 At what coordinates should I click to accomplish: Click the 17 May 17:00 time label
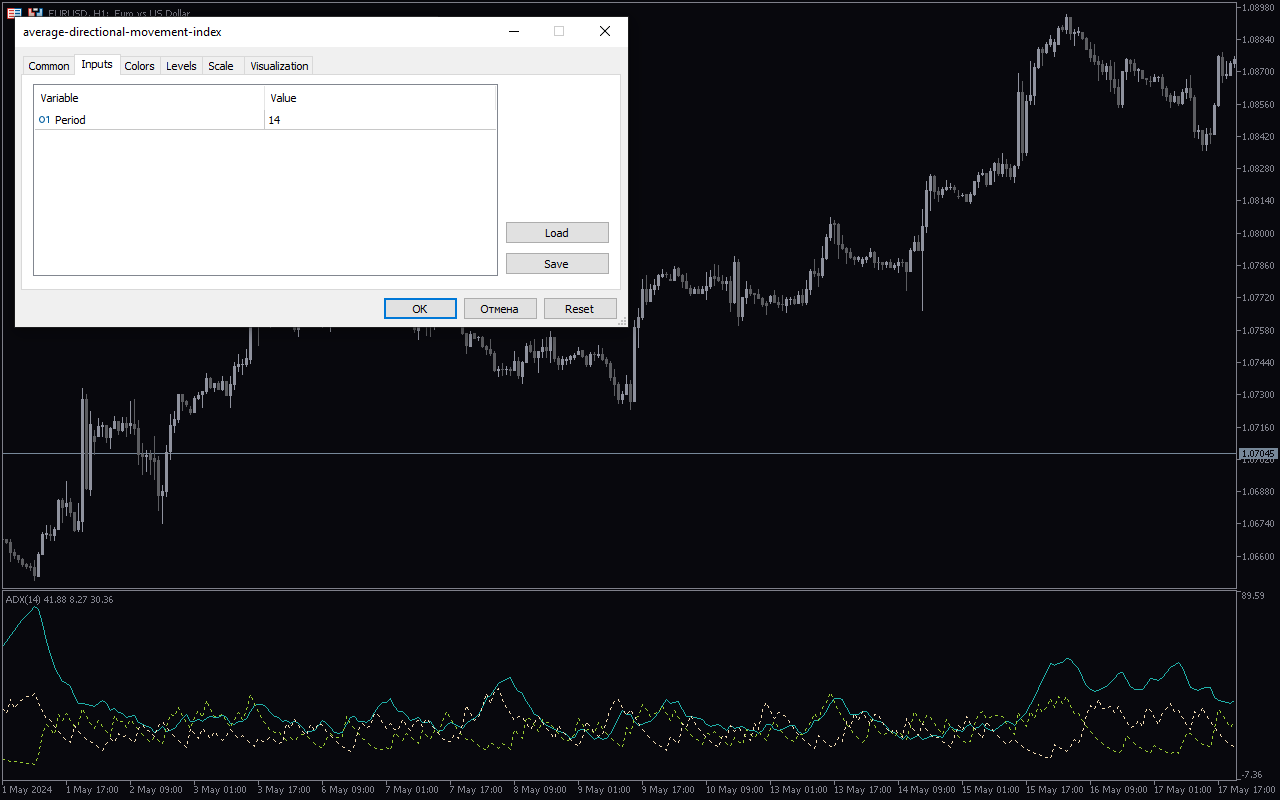click(x=1247, y=790)
